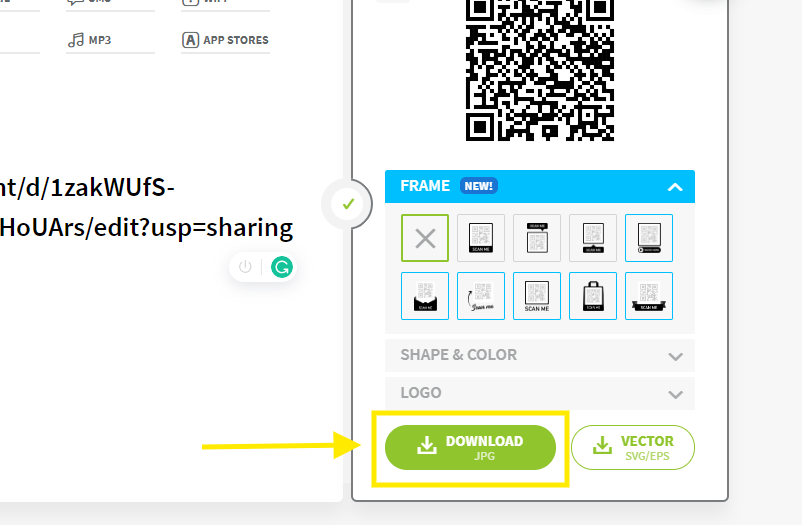Switch to the MP3 tab
The image size is (802, 525).
110,40
